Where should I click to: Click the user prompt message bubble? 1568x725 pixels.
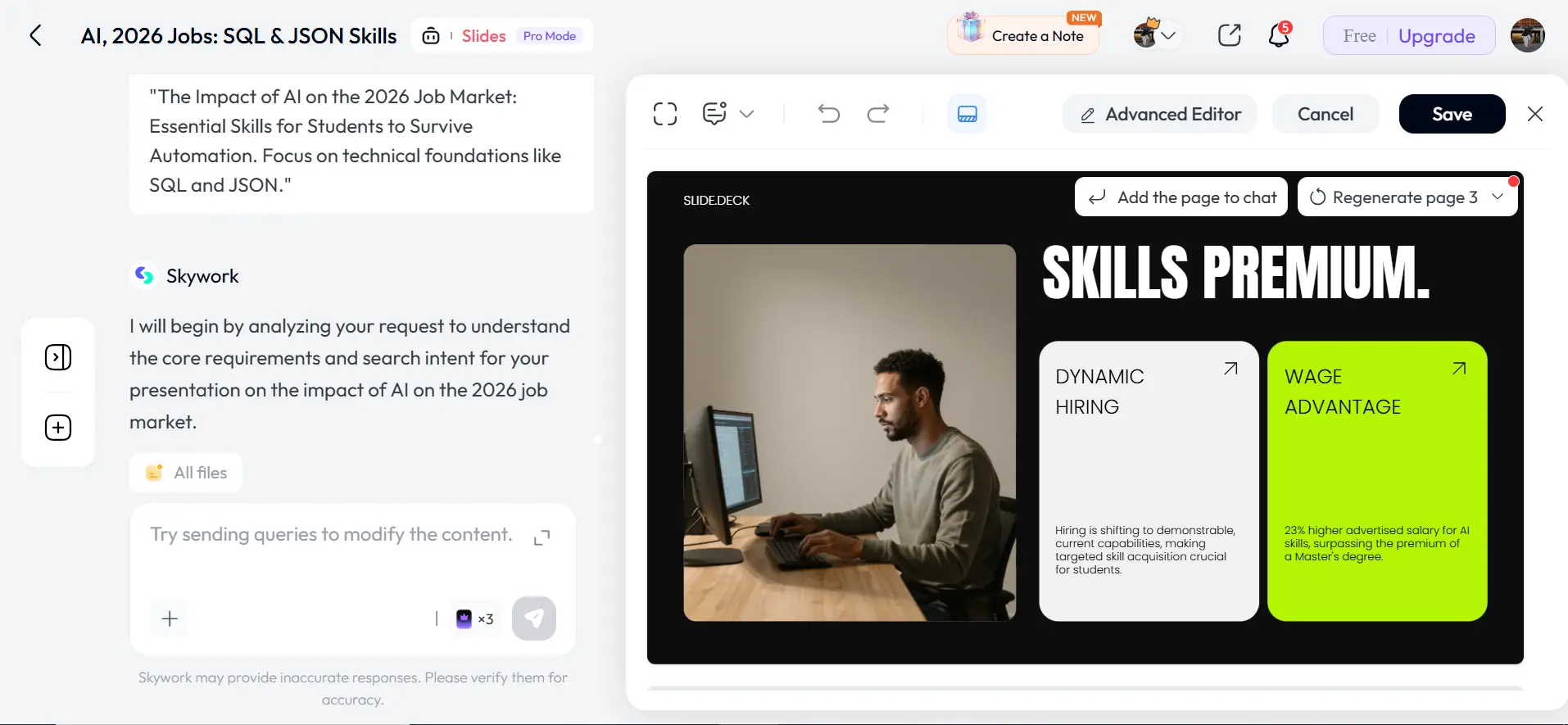pos(361,143)
